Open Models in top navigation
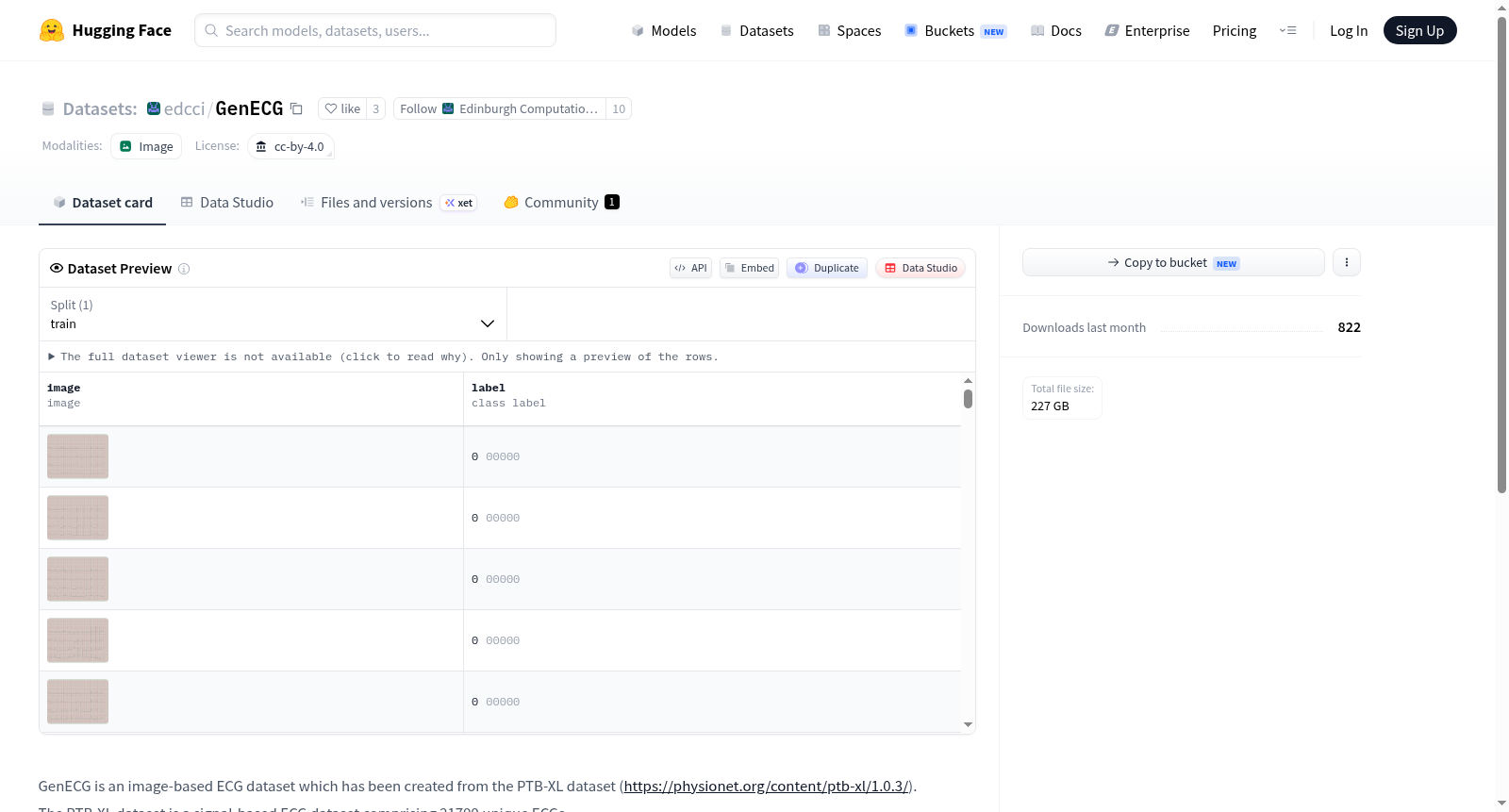The height and width of the screenshot is (812, 1509). (664, 30)
